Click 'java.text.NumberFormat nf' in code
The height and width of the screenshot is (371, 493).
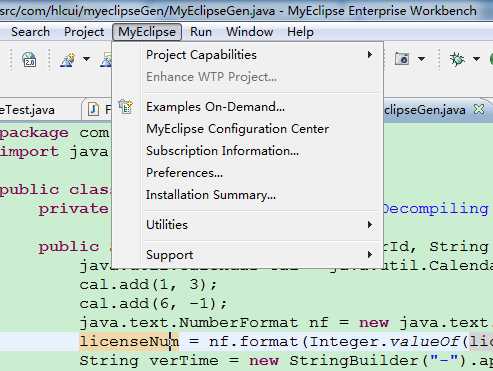[x=204, y=323]
